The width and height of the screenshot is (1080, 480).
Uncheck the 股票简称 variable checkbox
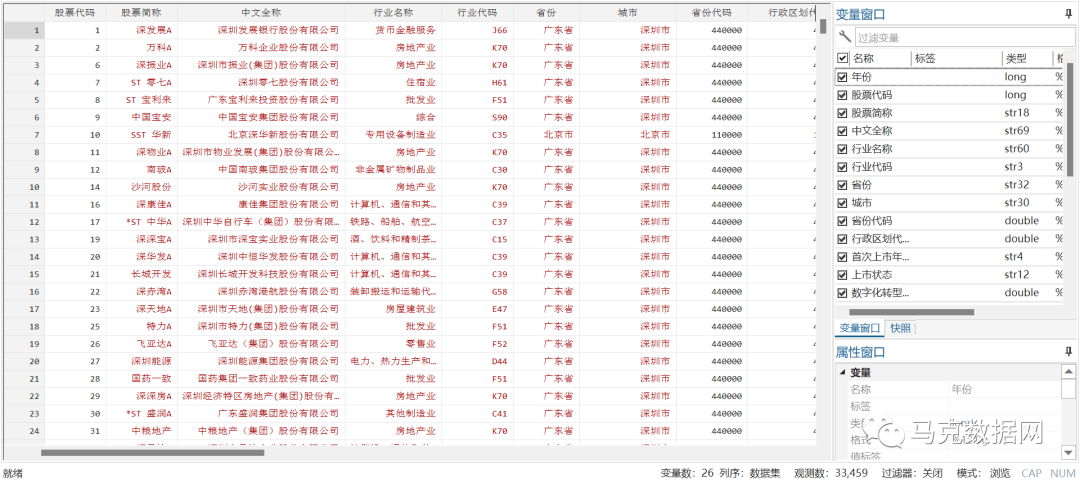coord(842,113)
